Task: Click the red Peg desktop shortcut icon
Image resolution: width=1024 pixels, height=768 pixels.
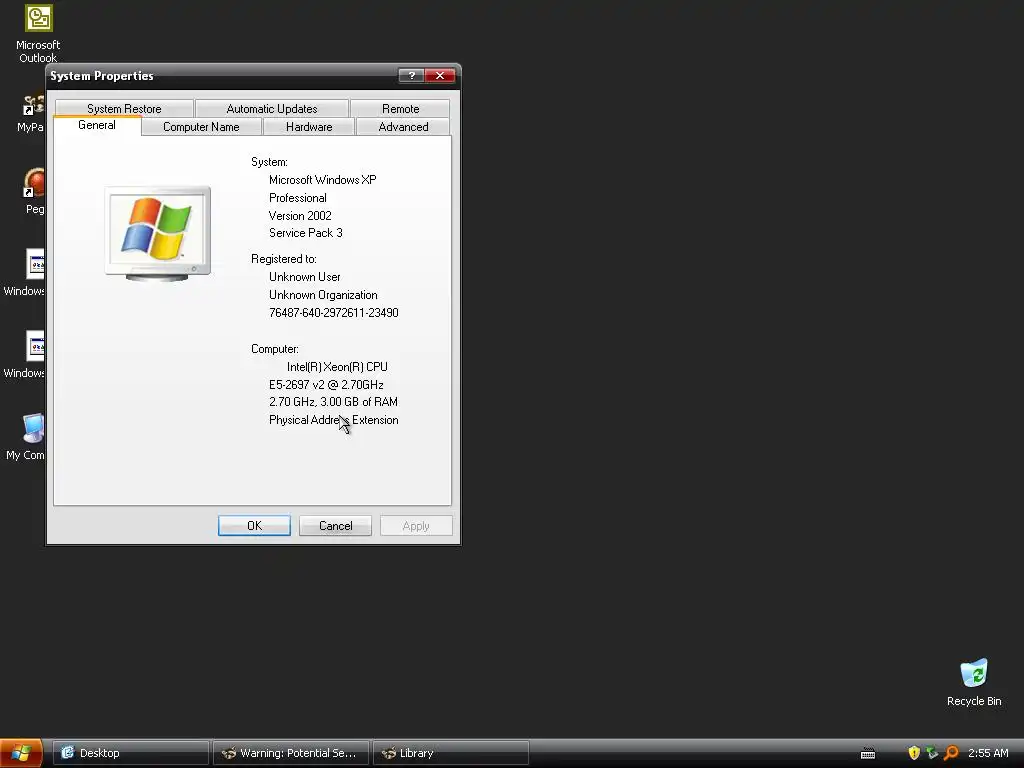Action: tap(34, 191)
